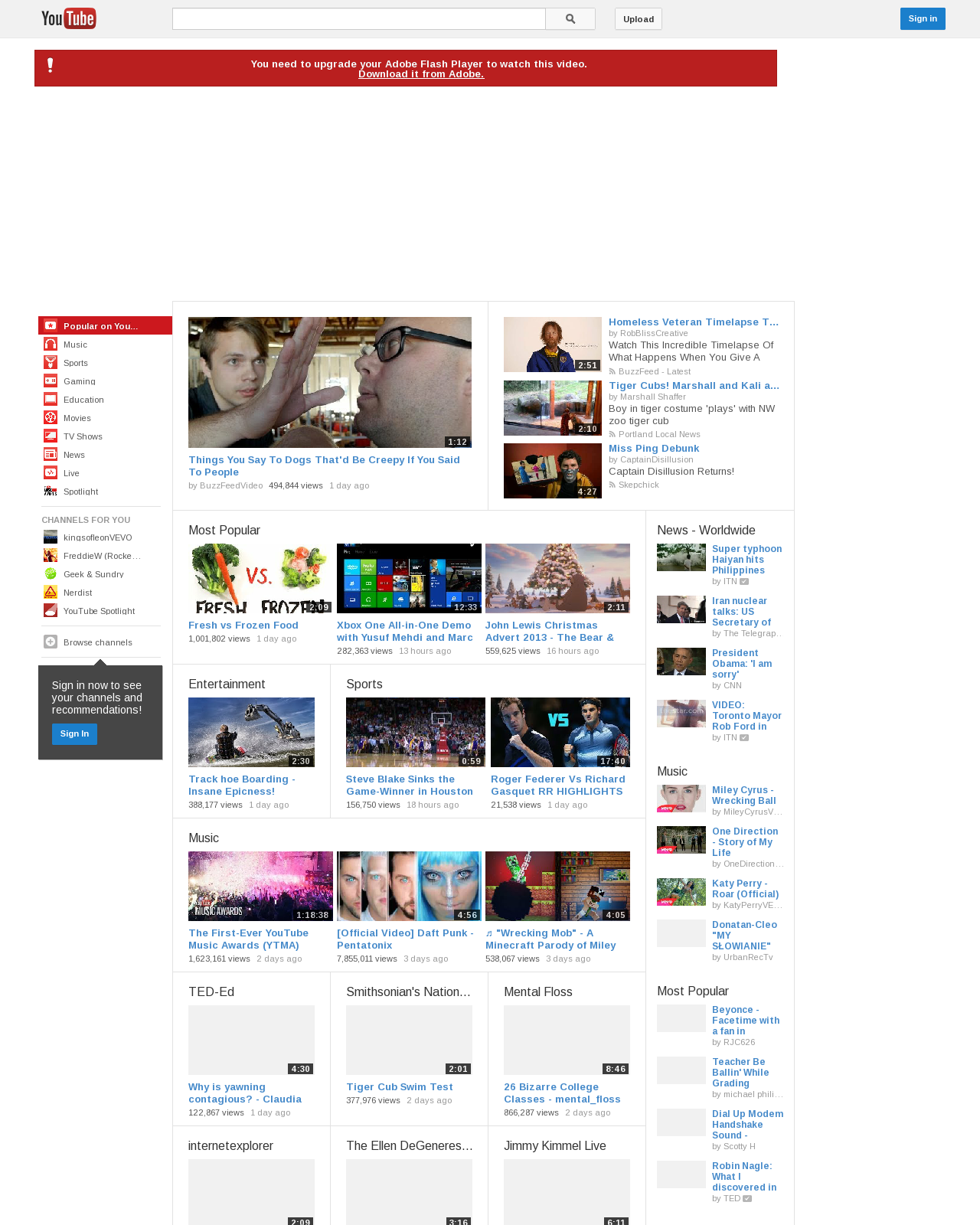Open Why is yawning contagious video link
The image size is (980, 1225).
(x=245, y=1093)
